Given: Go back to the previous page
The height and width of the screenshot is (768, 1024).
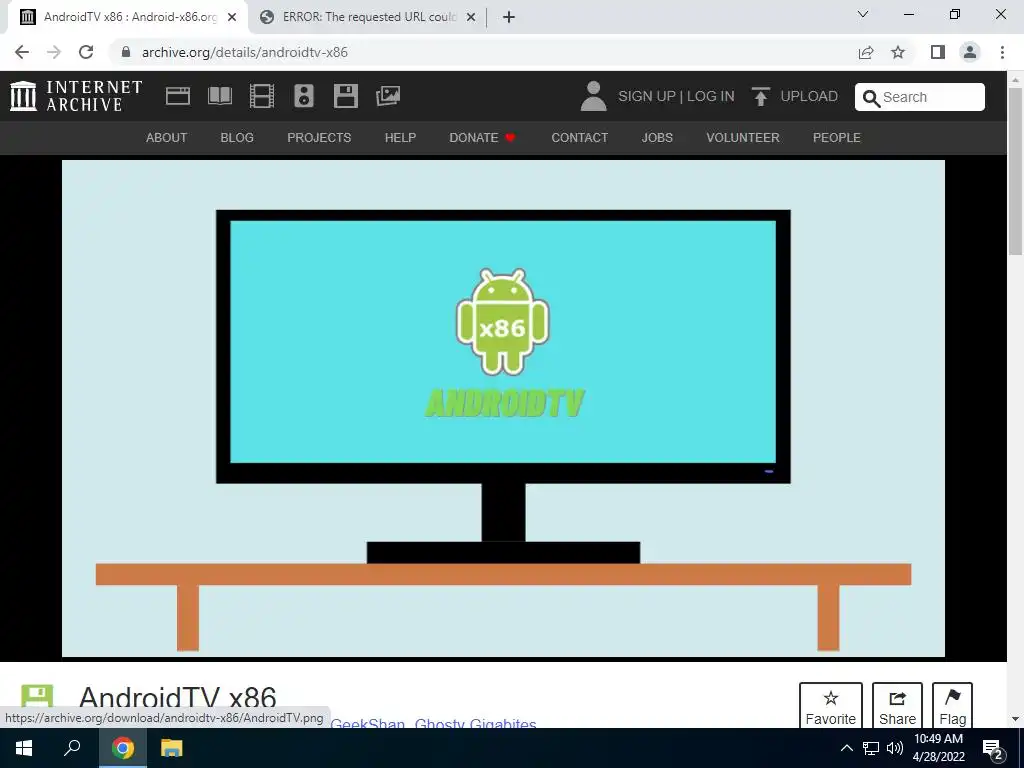Looking at the screenshot, I should 22,52.
